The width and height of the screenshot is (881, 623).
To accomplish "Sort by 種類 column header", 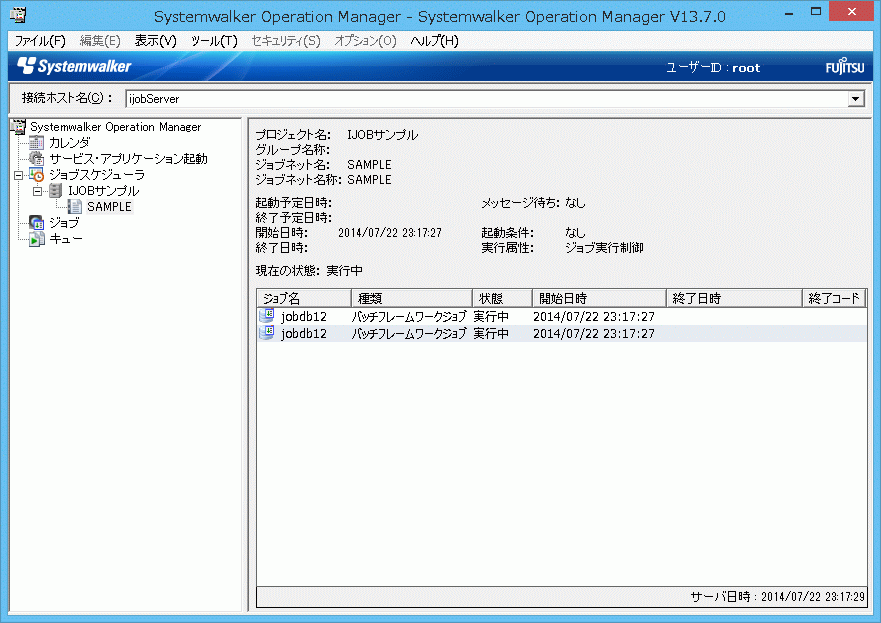I will pyautogui.click(x=412, y=298).
